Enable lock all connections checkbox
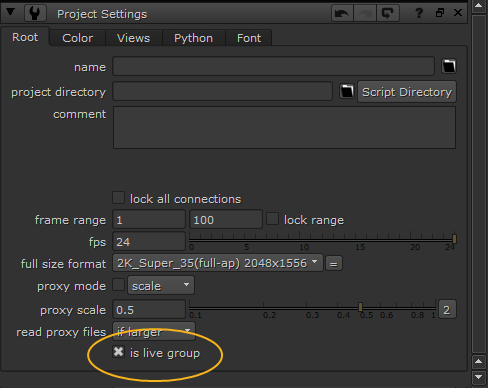Viewport: 488px width, 388px height. point(118,198)
